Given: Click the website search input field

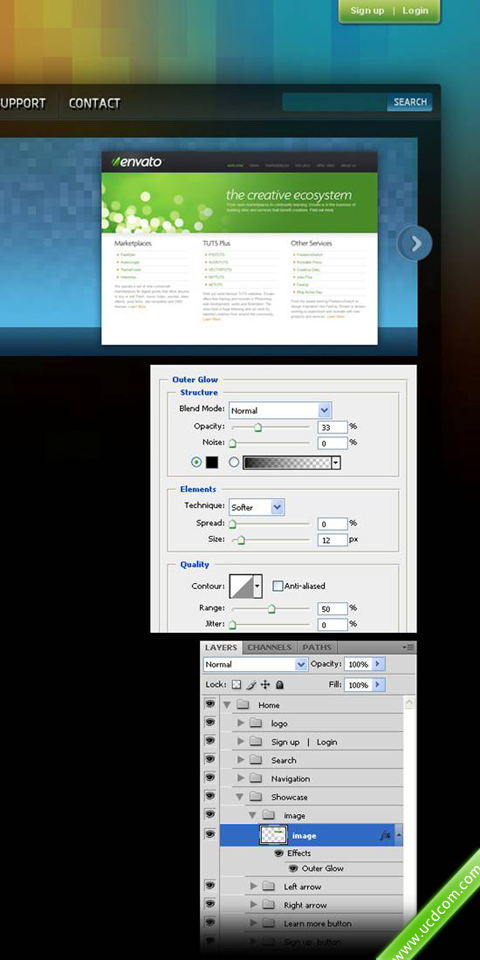Looking at the screenshot, I should (x=334, y=102).
